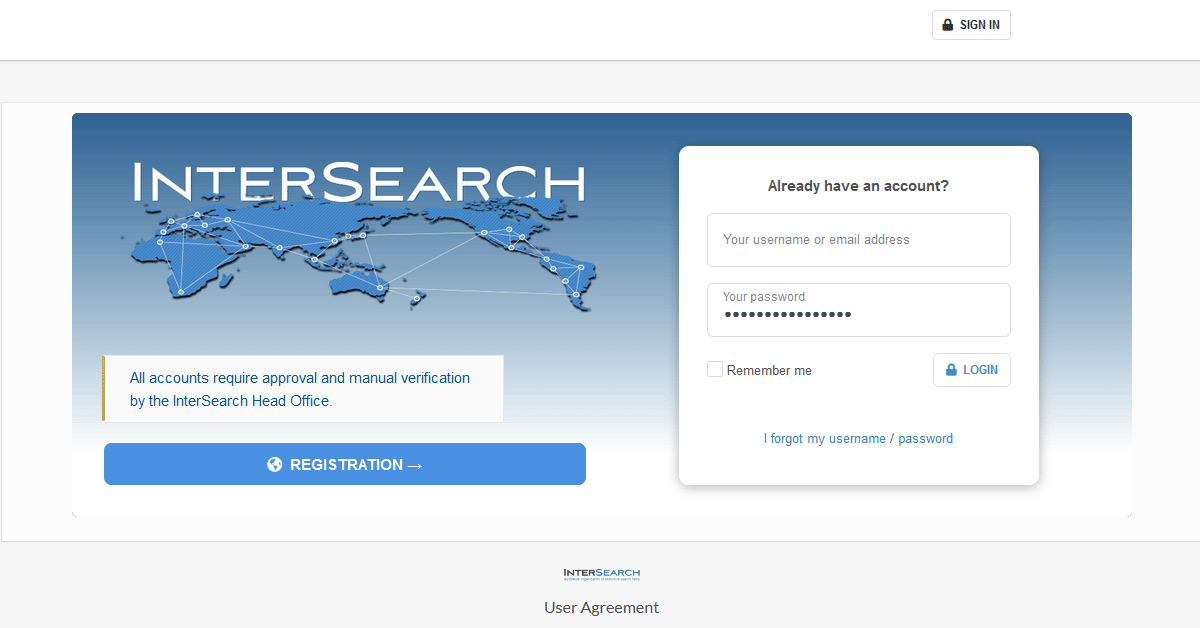Viewport: 1200px width, 628px height.
Task: Enable the Remember me checkbox
Action: 715,368
